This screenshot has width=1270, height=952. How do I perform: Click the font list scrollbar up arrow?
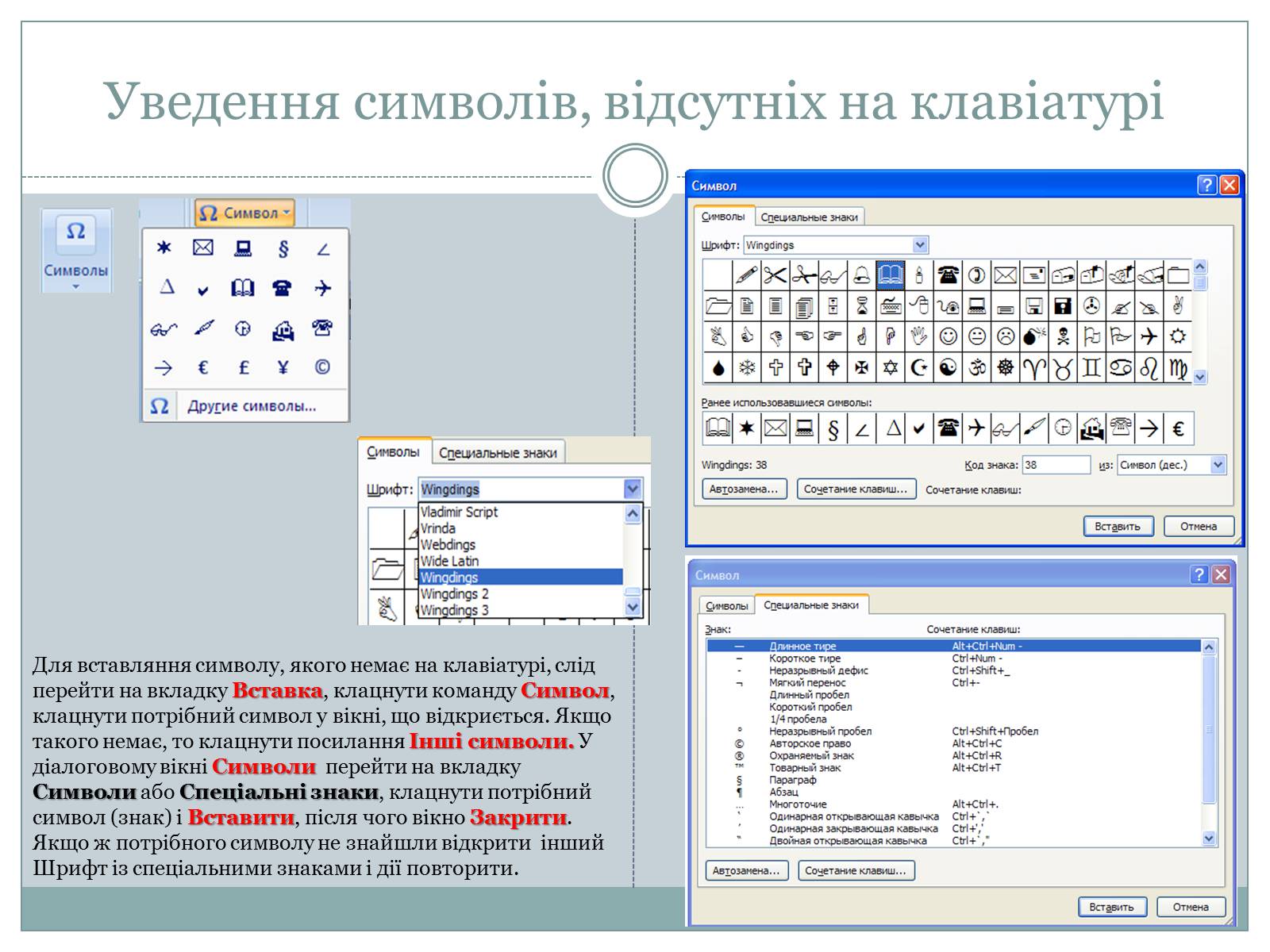[x=633, y=513]
